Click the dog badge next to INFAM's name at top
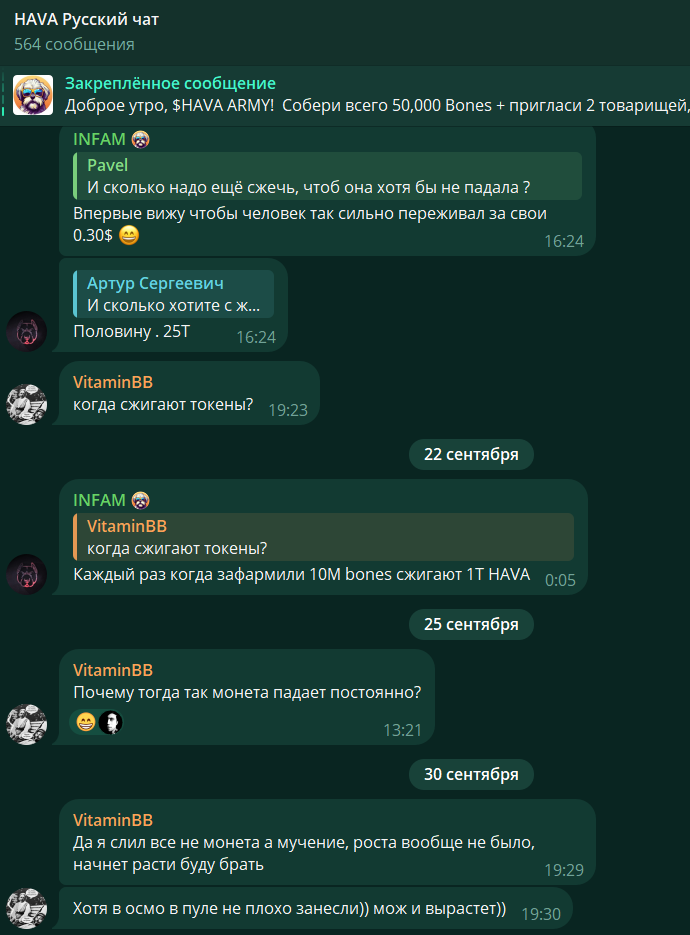 point(140,140)
